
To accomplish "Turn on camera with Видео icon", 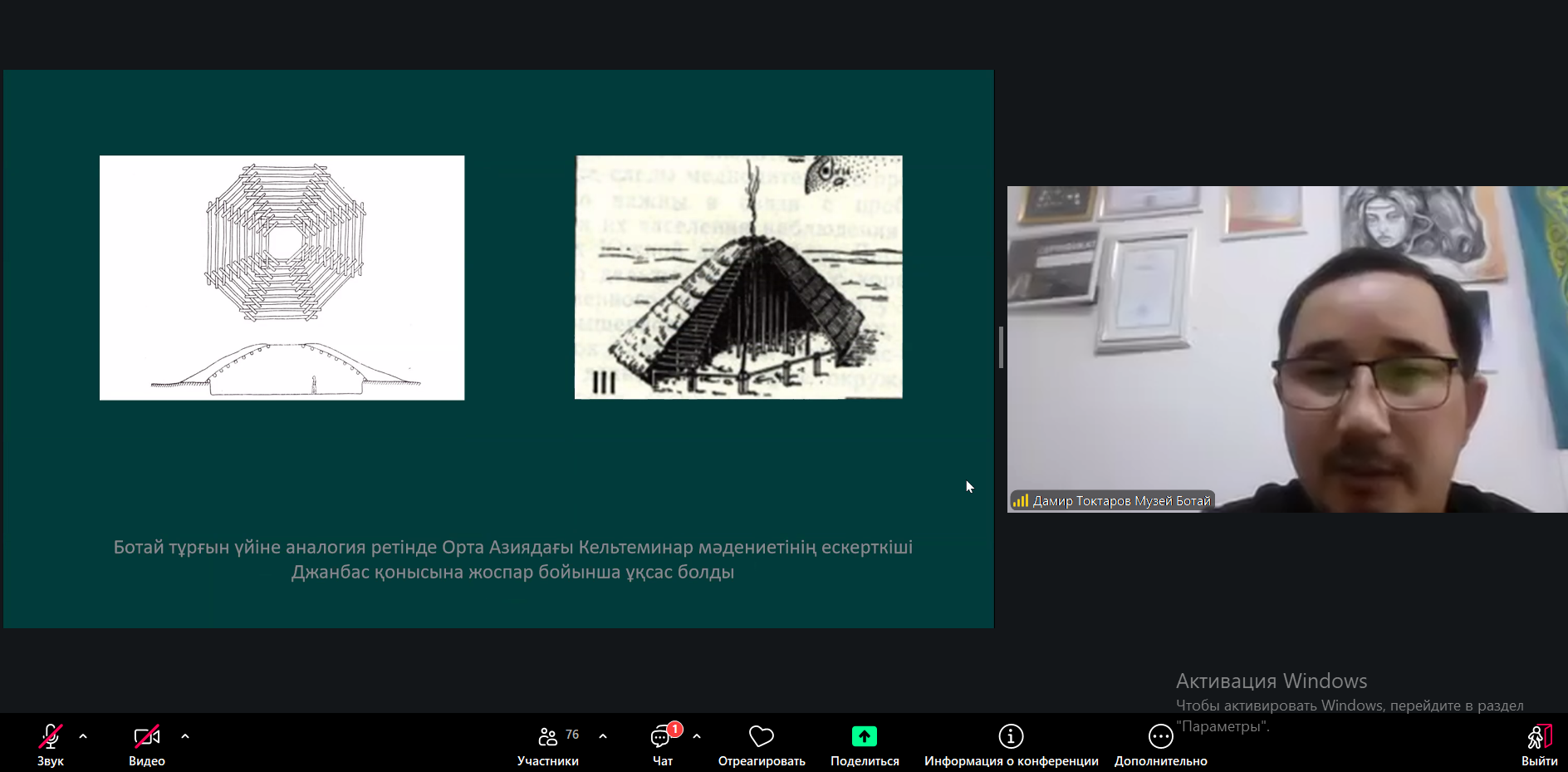I will coord(146,737).
